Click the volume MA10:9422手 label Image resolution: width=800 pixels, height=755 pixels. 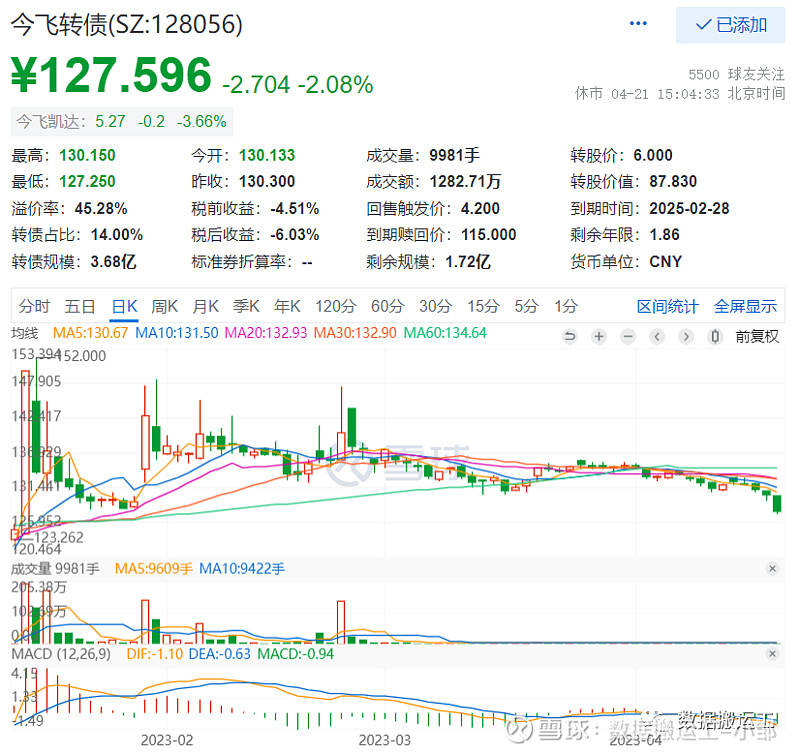[242, 569]
